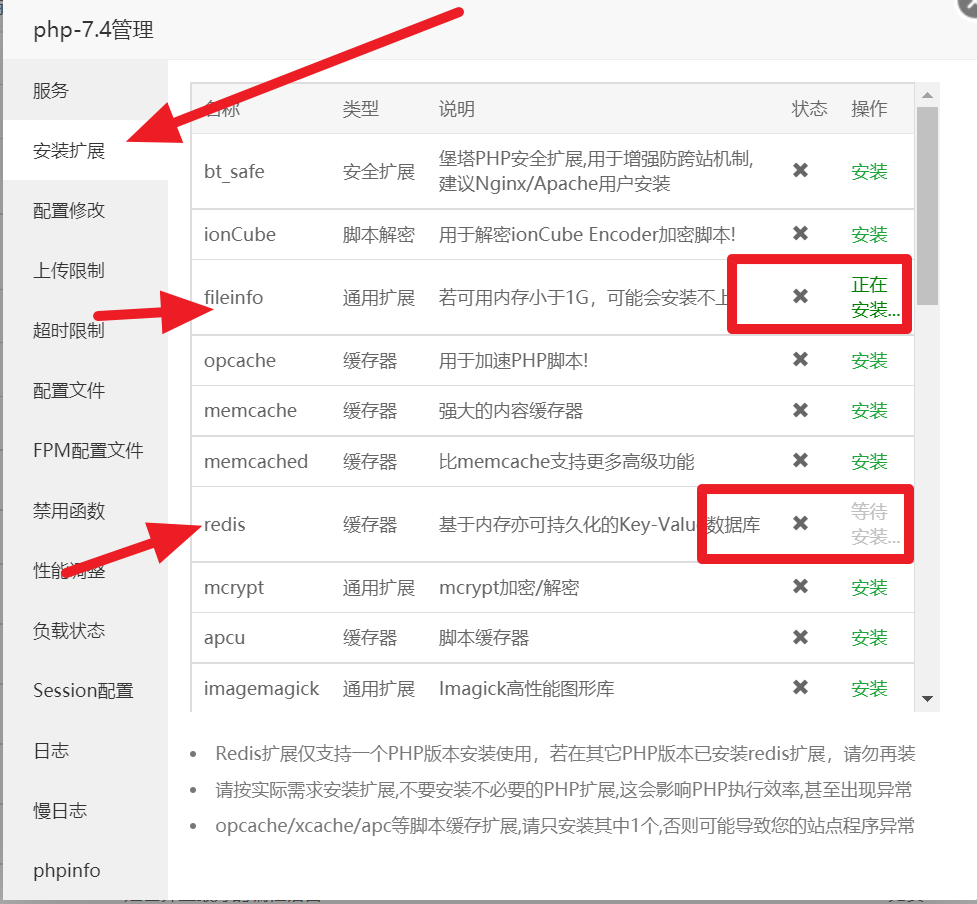Switch to the 配置修改 tab
Image resolution: width=977 pixels, height=904 pixels.
(x=69, y=211)
